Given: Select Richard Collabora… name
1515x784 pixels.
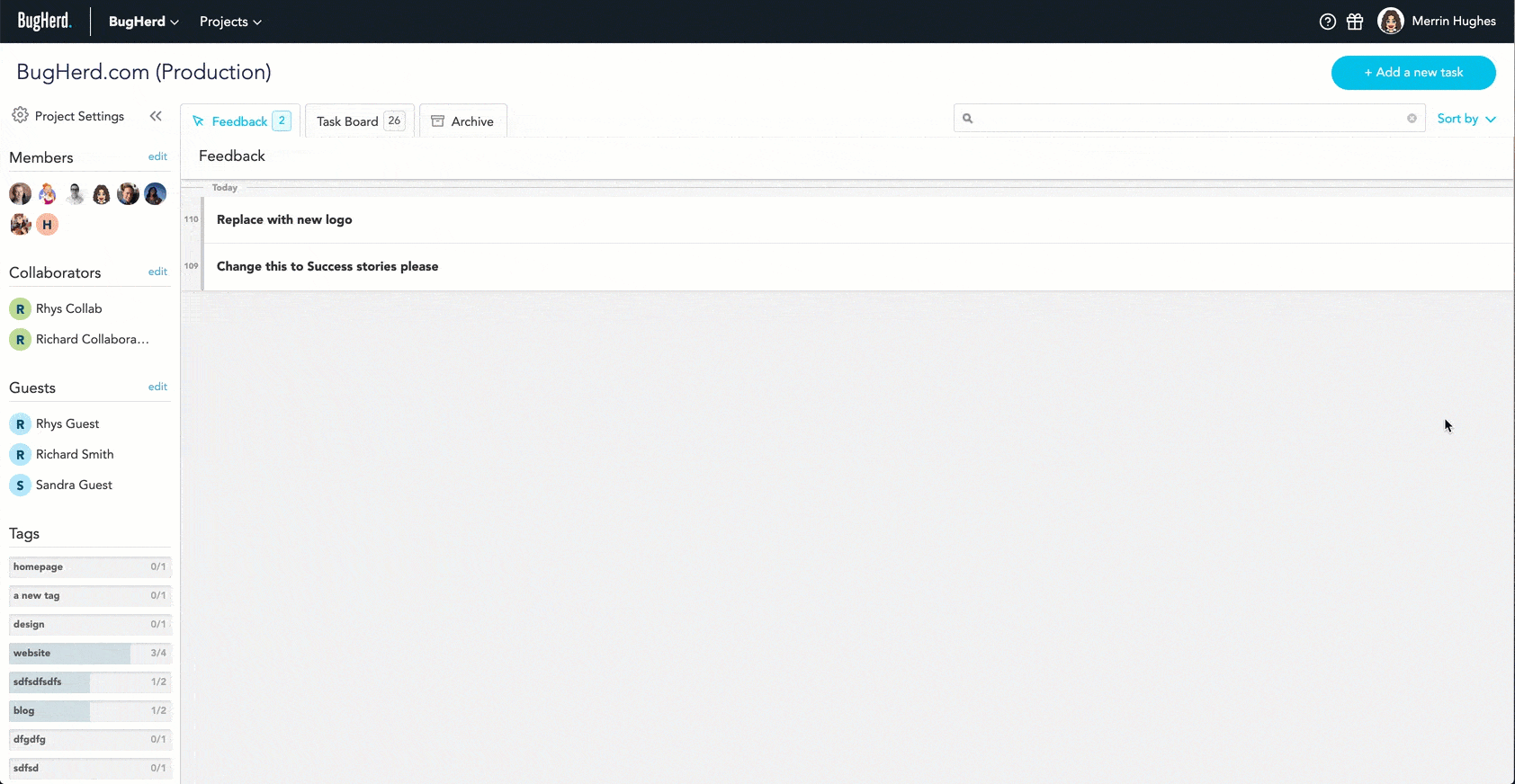Looking at the screenshot, I should [93, 339].
